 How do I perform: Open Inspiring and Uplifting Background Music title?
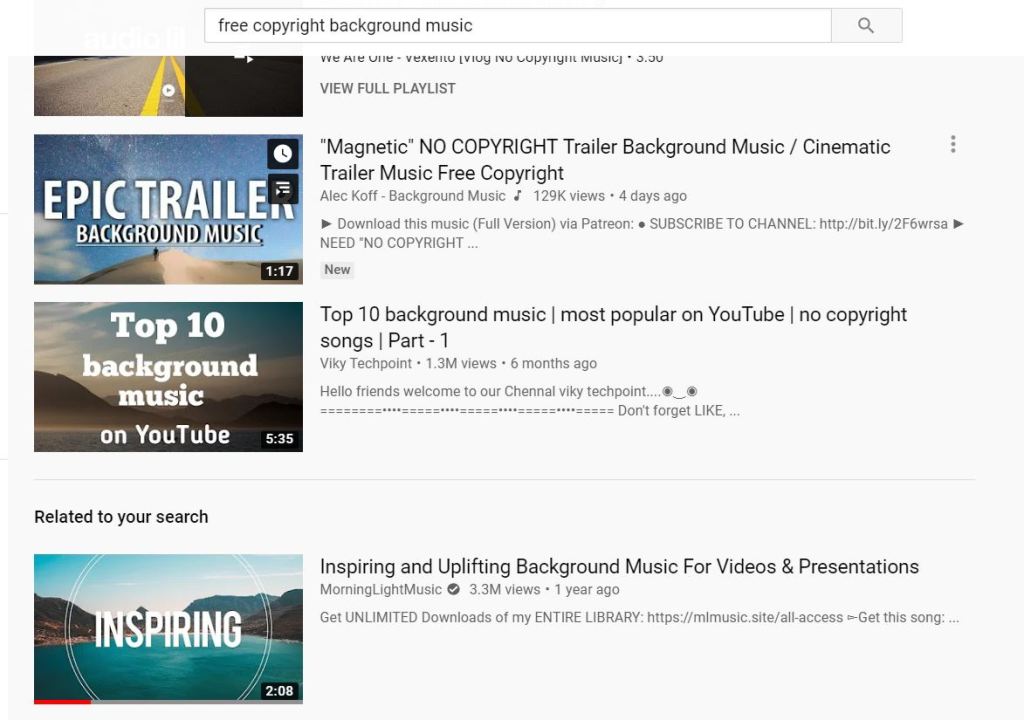(619, 567)
